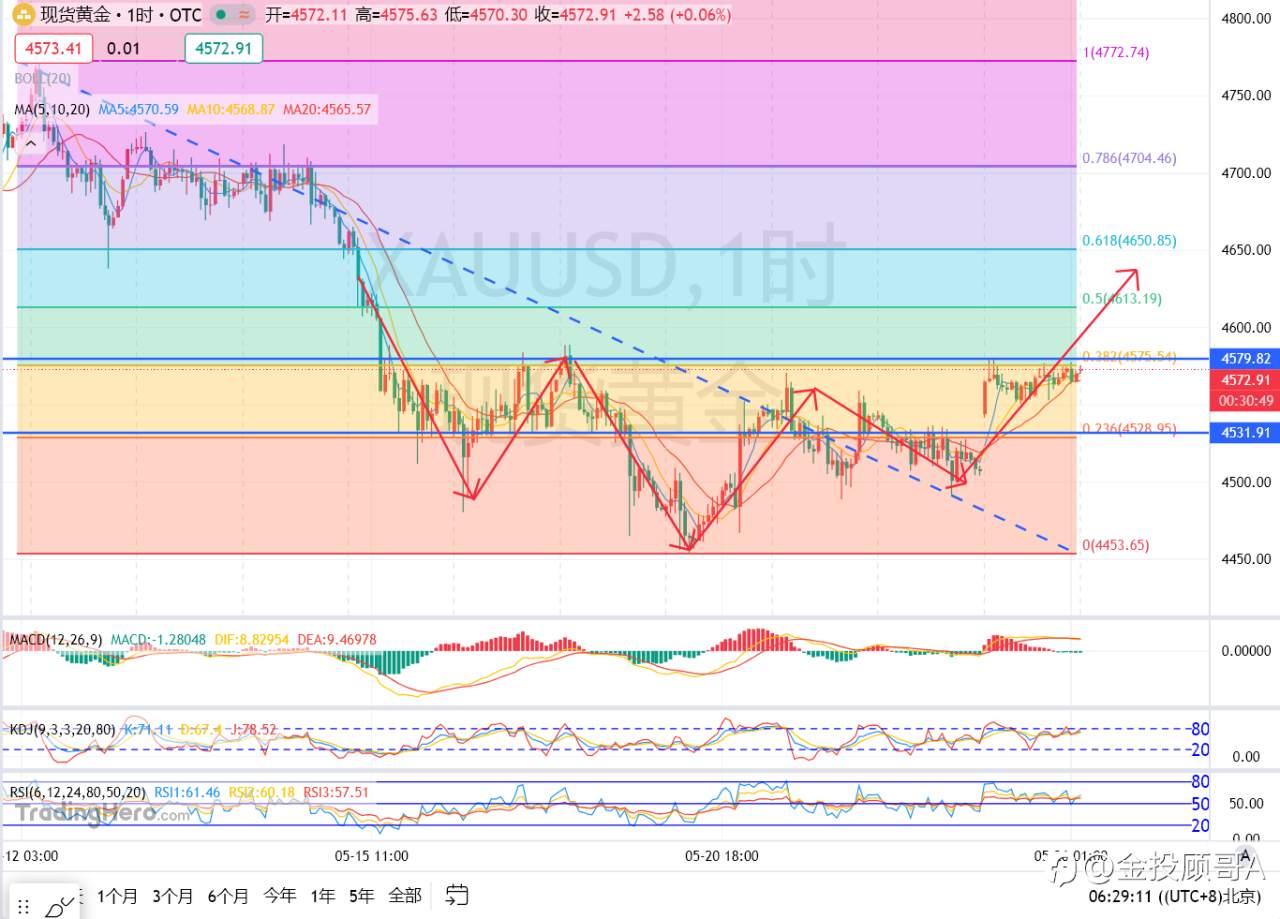Open the go-to-date calendar icon
Viewport: 1280px width, 919px height.
point(457,894)
